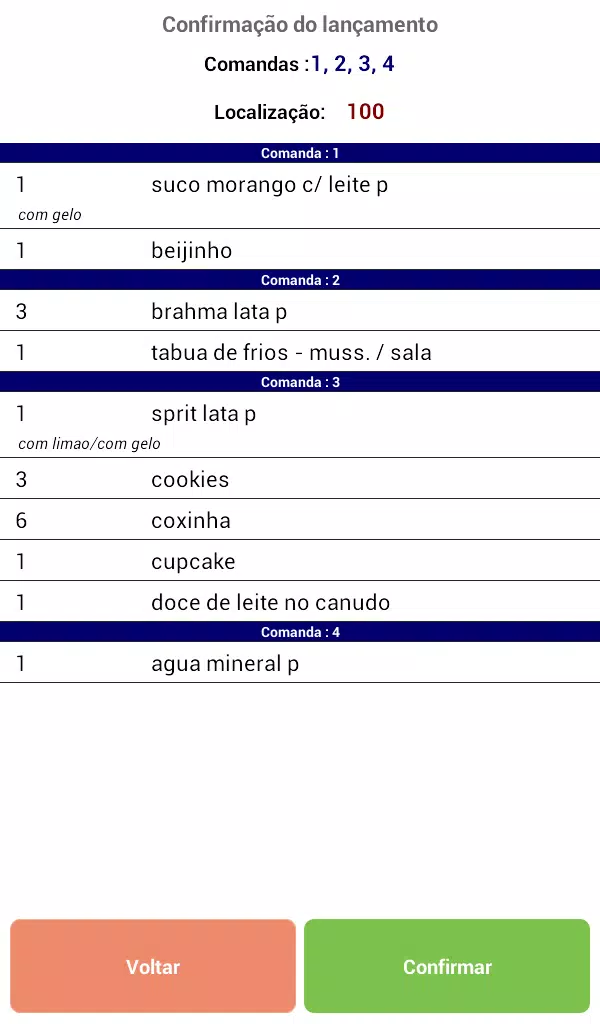Select the tabua de frios row

300,351
